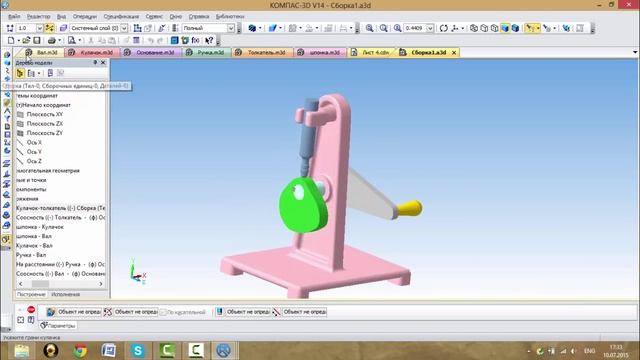Click the Print icon

(x=51, y=40)
